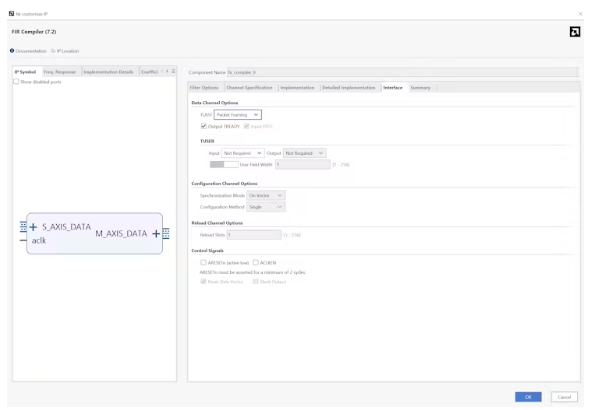The height and width of the screenshot is (410, 591).
Task: Open the Detailed Implementation tab
Action: click(349, 87)
